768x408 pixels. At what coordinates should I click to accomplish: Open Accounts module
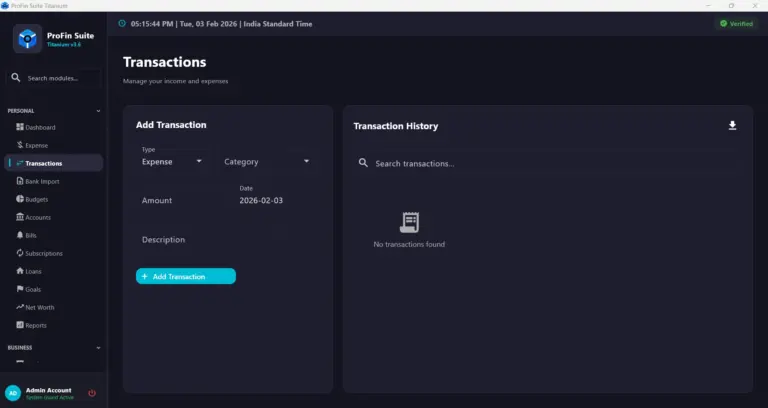pos(53,217)
